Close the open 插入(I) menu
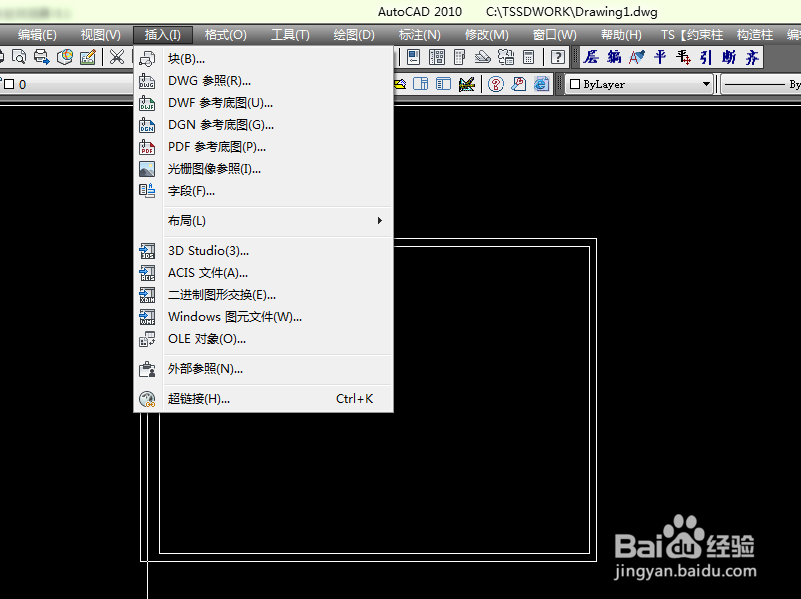Viewport: 801px width, 599px height. point(163,35)
